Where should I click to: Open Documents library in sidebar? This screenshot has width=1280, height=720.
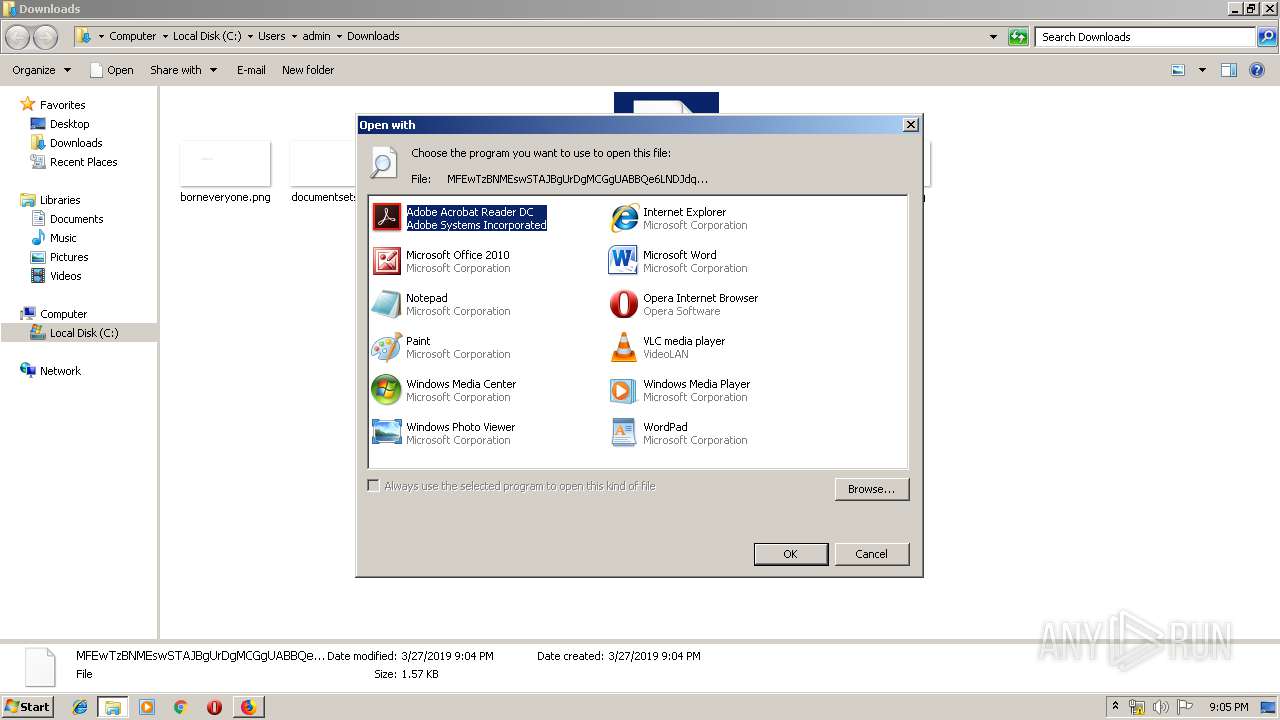(77, 219)
